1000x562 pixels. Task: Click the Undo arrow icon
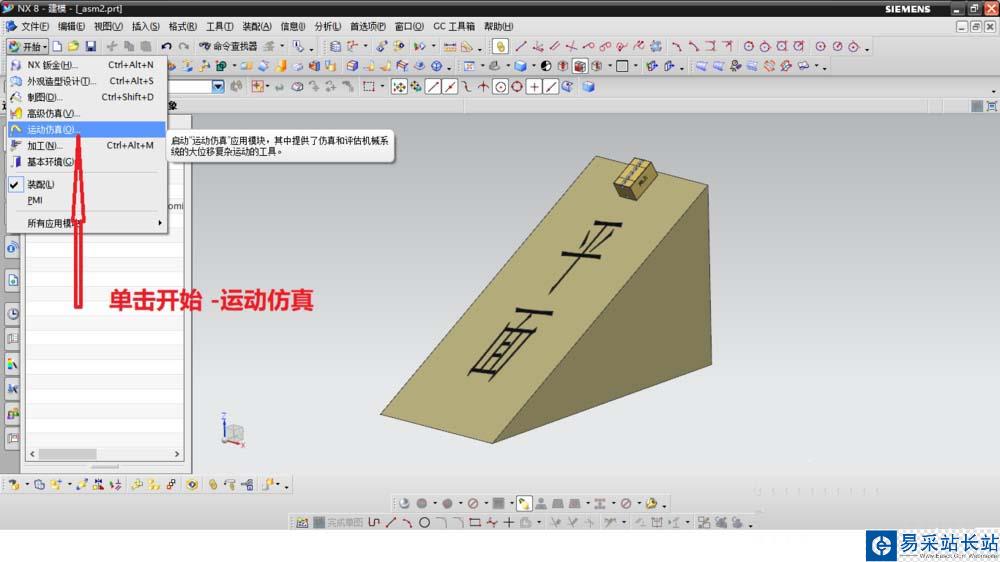click(x=166, y=46)
